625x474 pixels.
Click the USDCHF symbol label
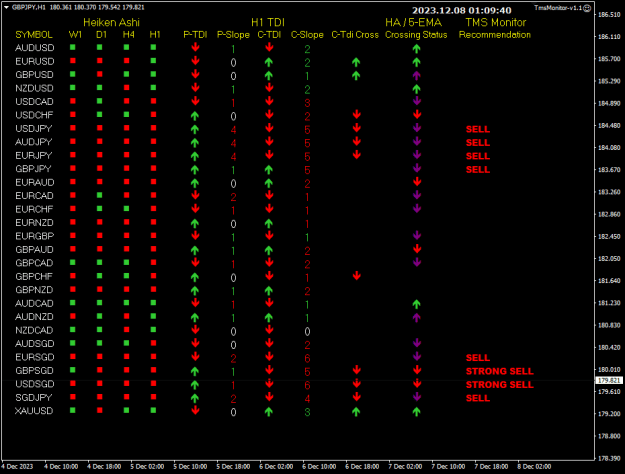pyautogui.click(x=34, y=115)
